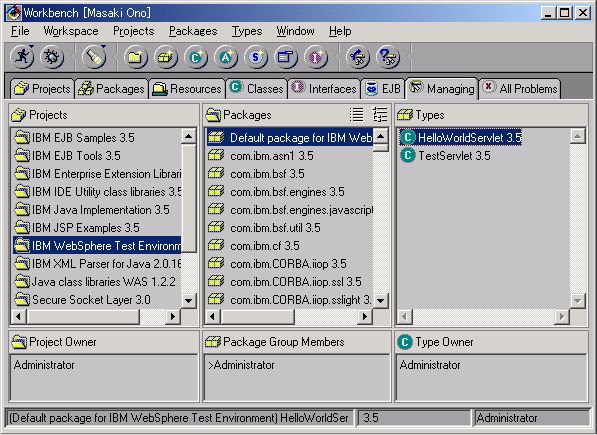Switch to the All Problems tab
The width and height of the screenshot is (597, 435).
pos(520,89)
